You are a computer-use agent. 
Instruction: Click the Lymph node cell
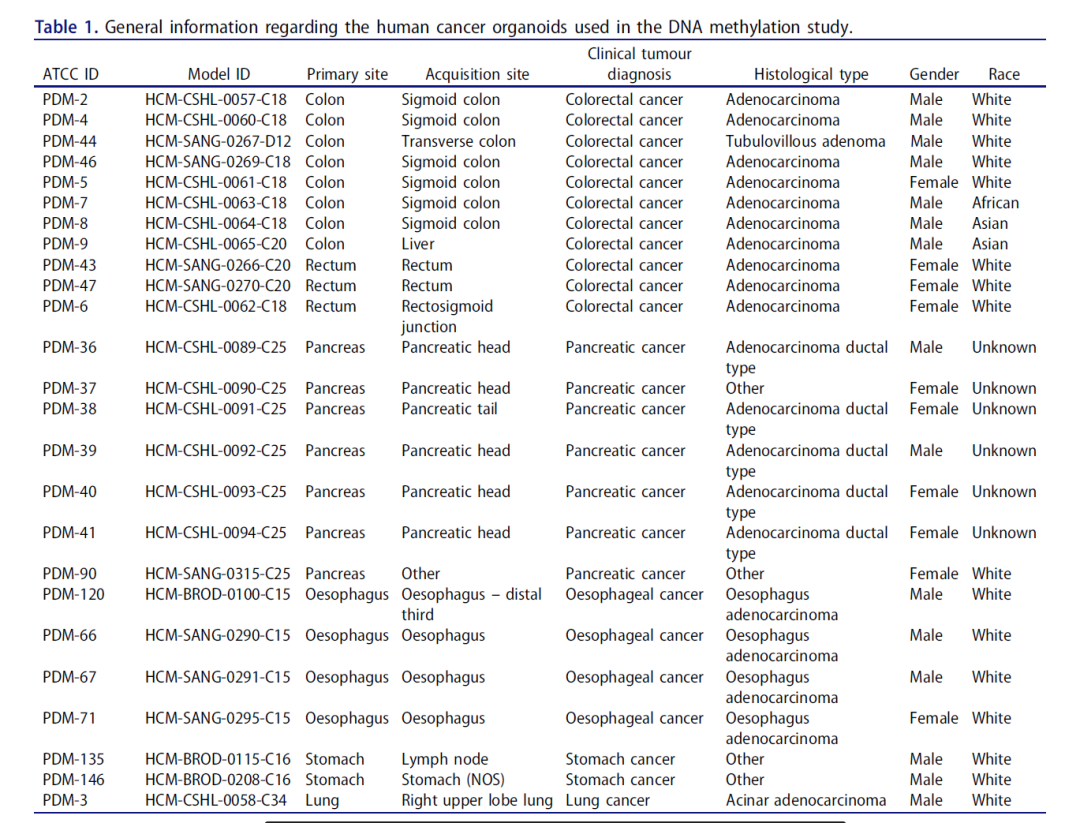pos(444,759)
